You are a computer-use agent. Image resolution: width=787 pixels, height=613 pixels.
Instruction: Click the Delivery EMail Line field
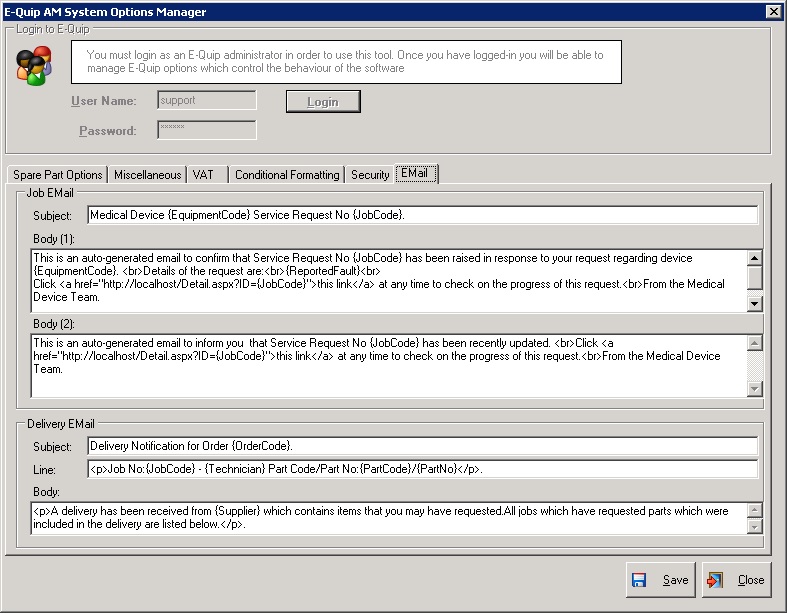click(422, 469)
